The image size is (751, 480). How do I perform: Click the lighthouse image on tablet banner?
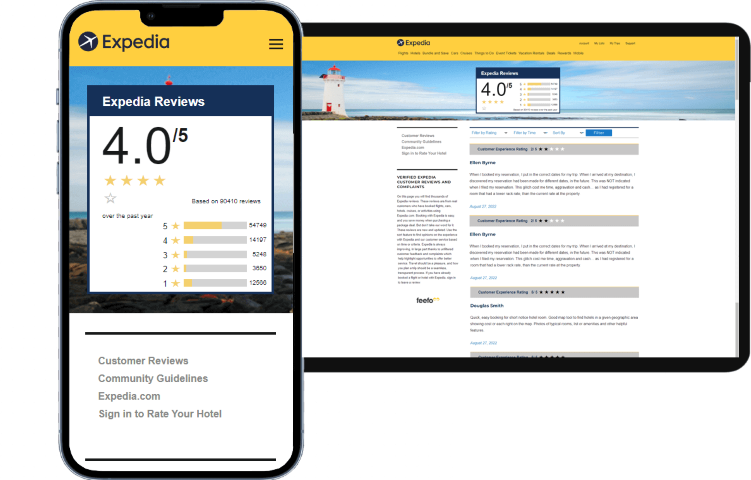coord(333,91)
